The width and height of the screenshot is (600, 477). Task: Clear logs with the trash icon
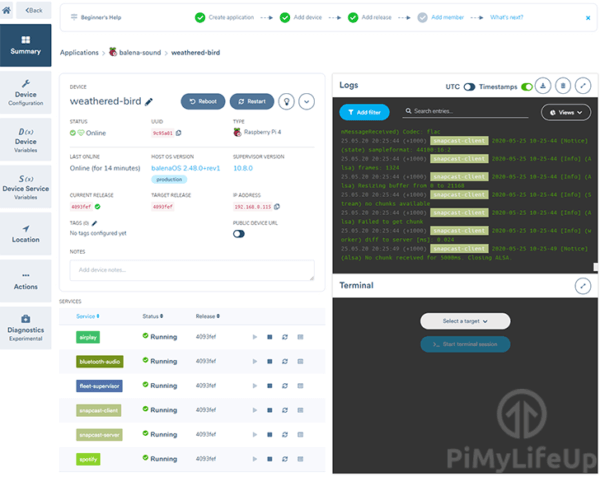[563, 86]
